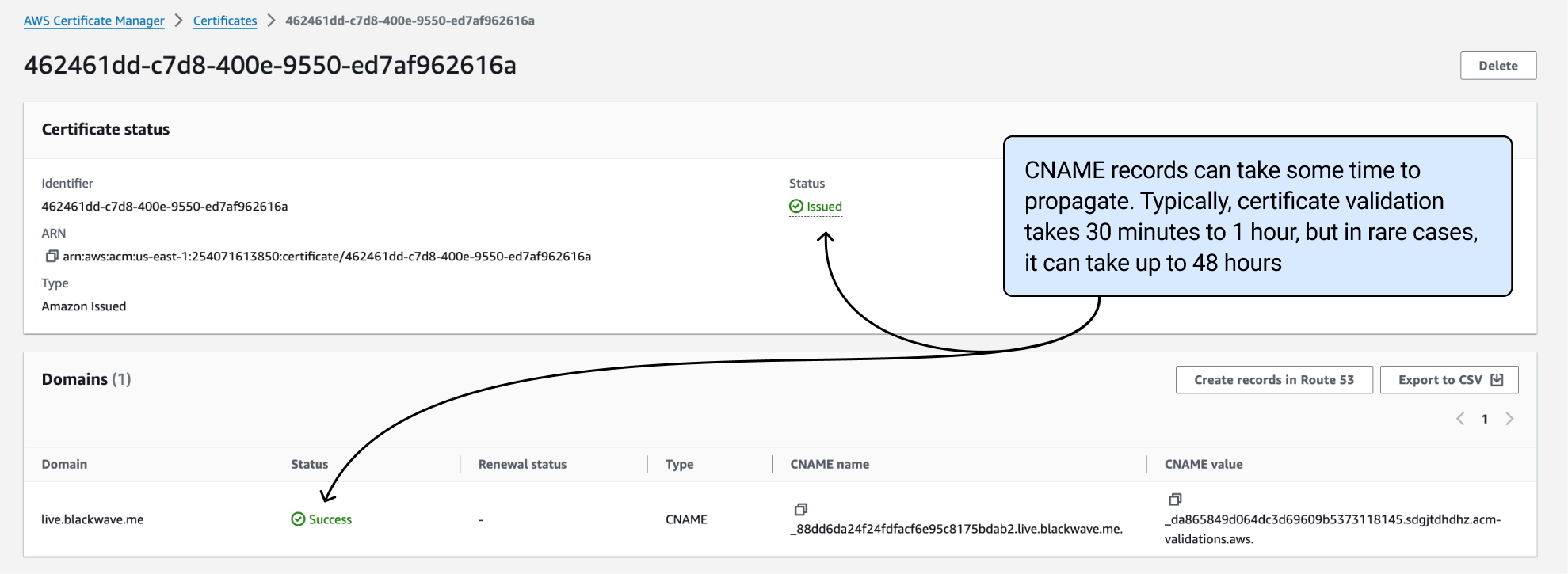Click the CNAME name column header
Image resolution: width=1568 pixels, height=574 pixels.
point(830,464)
